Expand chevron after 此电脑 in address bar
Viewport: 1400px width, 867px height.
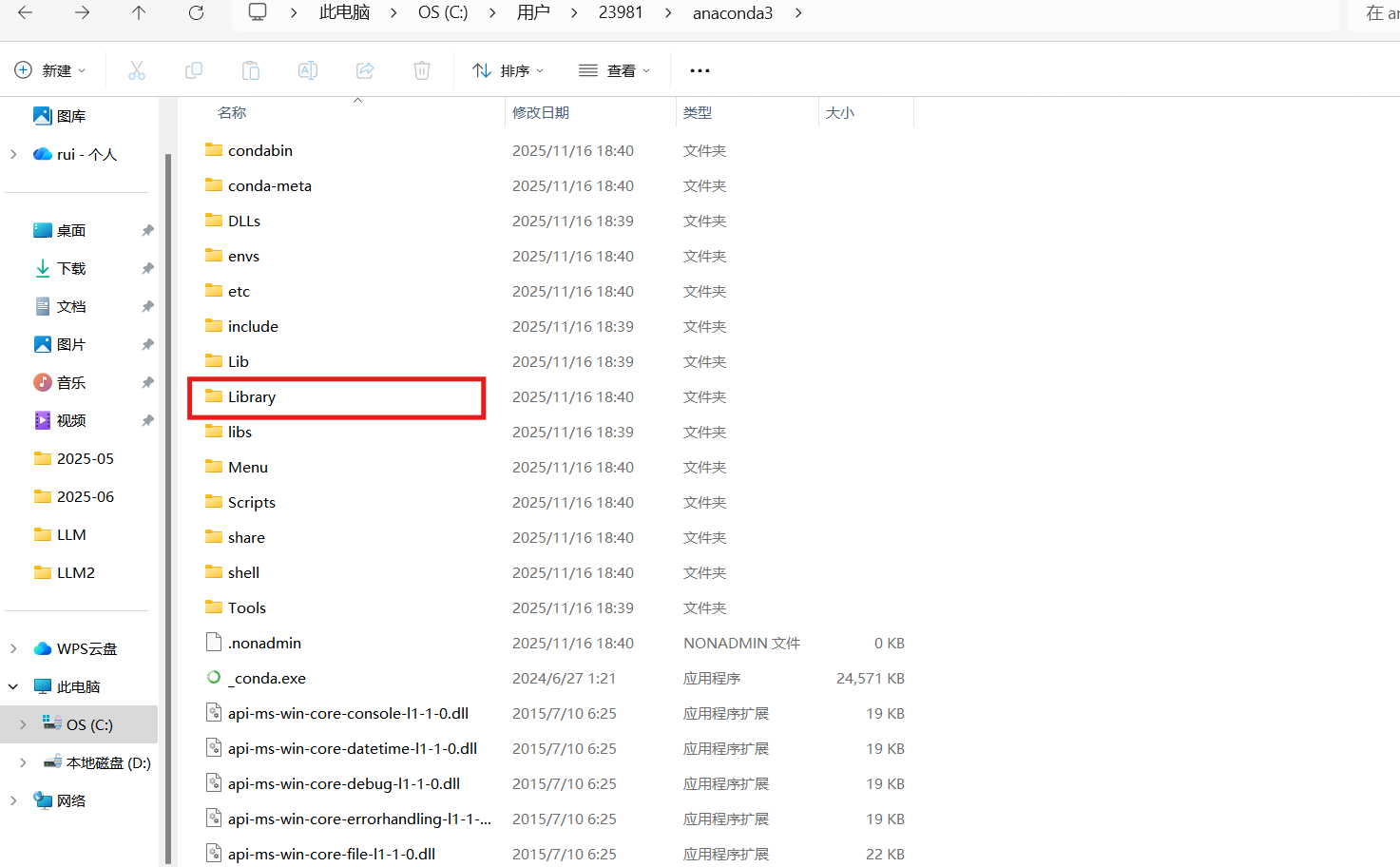(394, 12)
